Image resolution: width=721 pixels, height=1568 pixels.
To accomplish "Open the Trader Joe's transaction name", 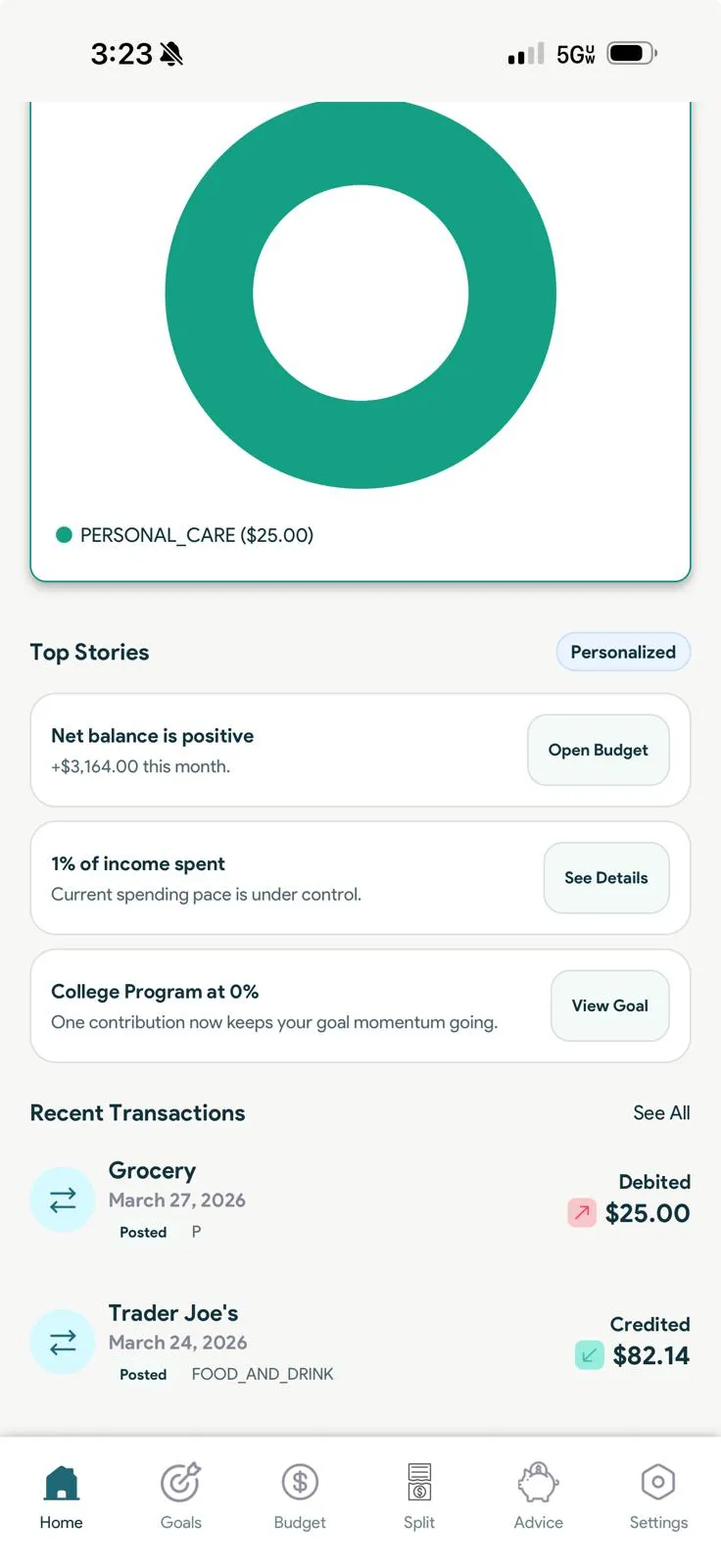I will [x=173, y=1313].
